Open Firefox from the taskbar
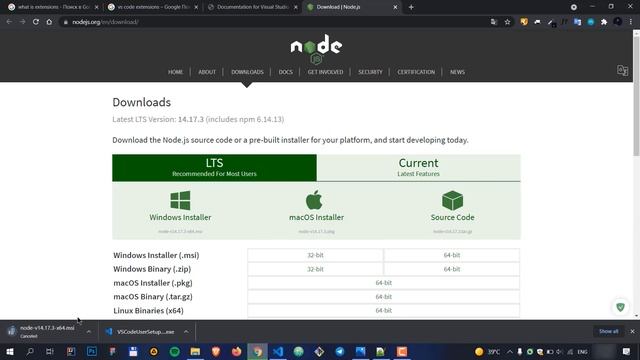 coord(236,351)
